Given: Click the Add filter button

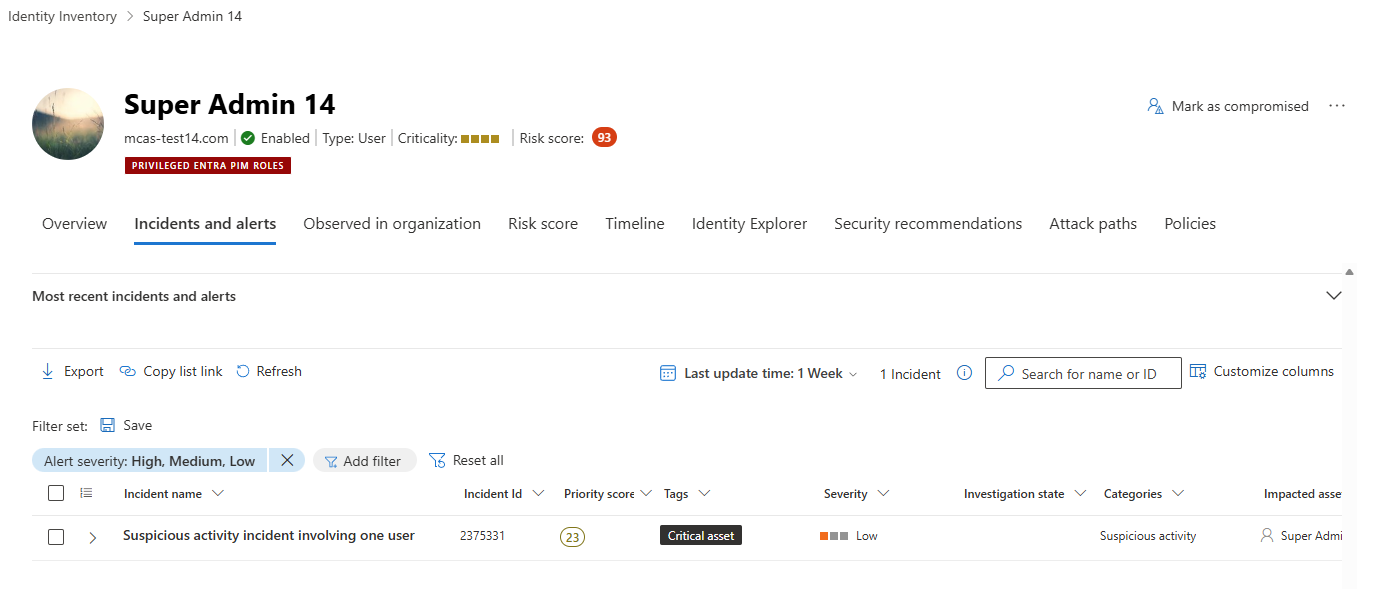Looking at the screenshot, I should (364, 460).
